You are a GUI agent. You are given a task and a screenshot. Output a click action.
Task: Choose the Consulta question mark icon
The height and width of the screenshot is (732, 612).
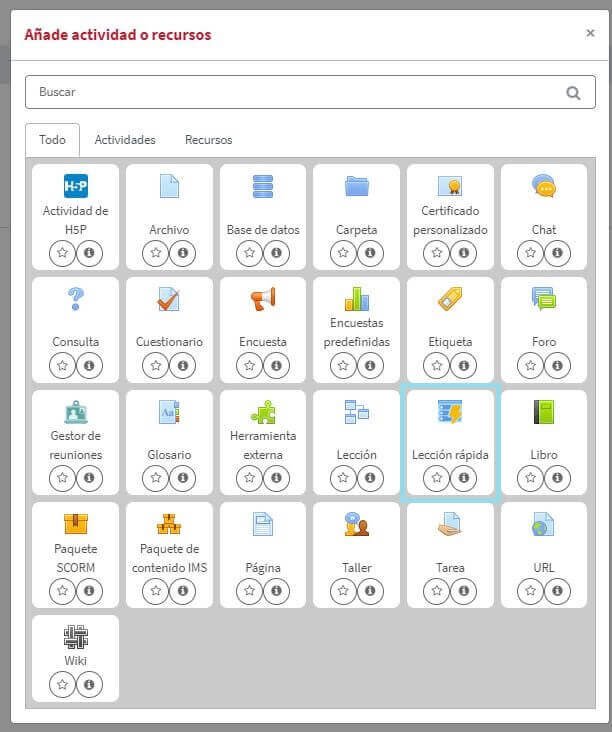coord(76,299)
